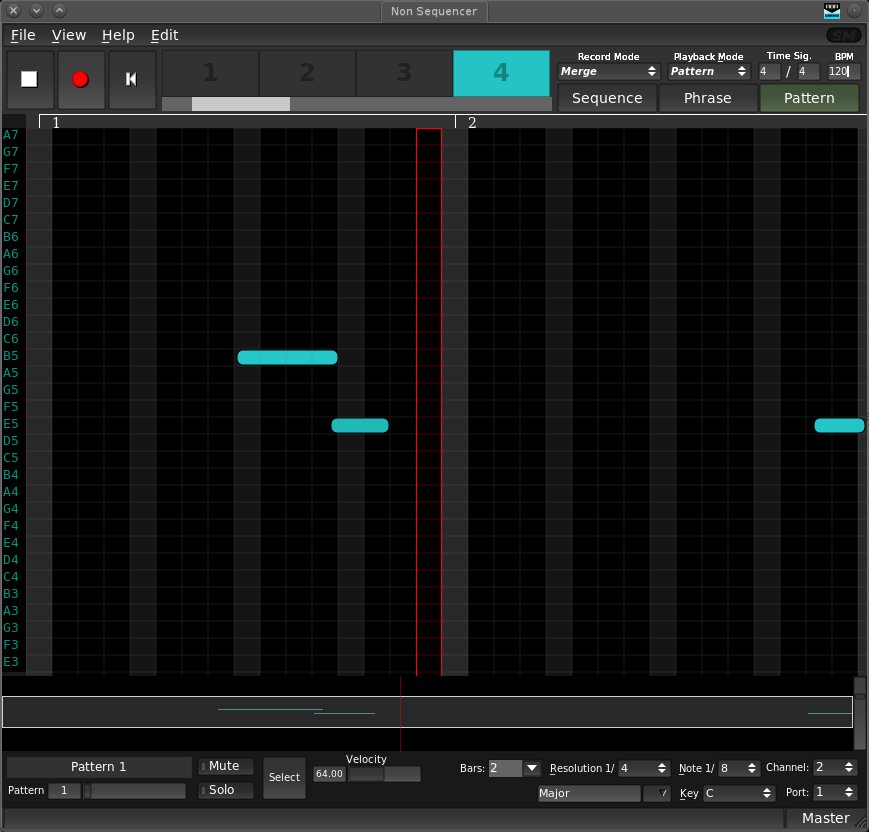869x832 pixels.
Task: Select beat indicator number 2
Action: coord(307,72)
